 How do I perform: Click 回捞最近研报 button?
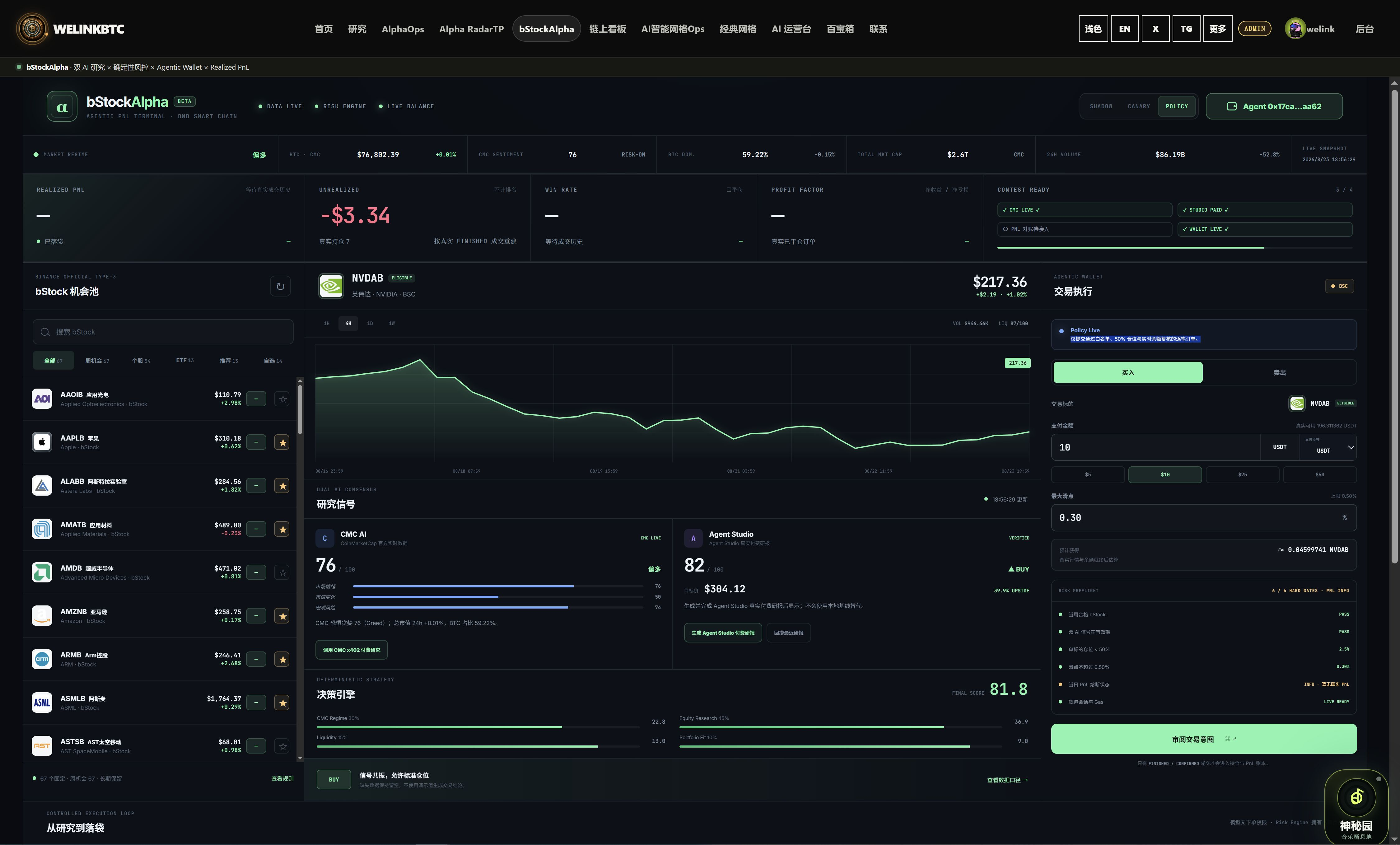click(789, 633)
